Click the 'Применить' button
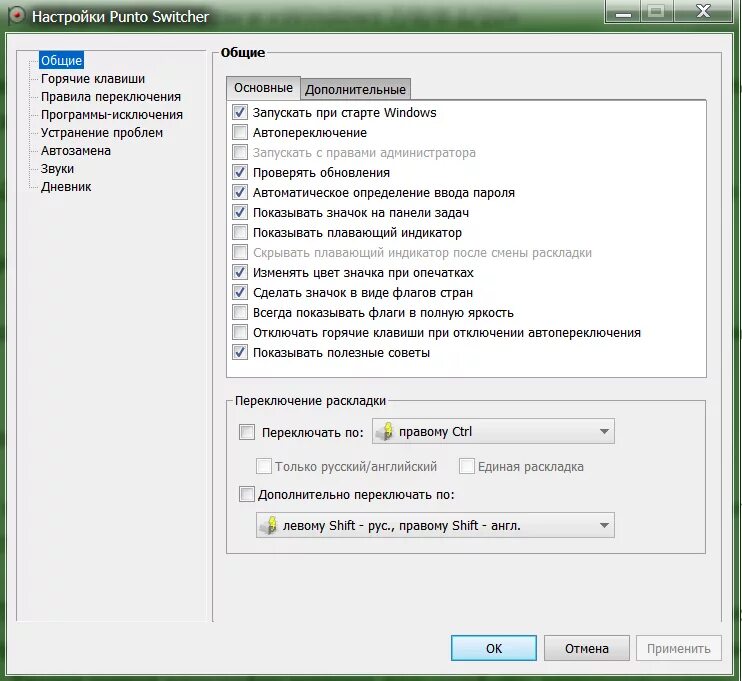This screenshot has height=681, width=742. [679, 648]
